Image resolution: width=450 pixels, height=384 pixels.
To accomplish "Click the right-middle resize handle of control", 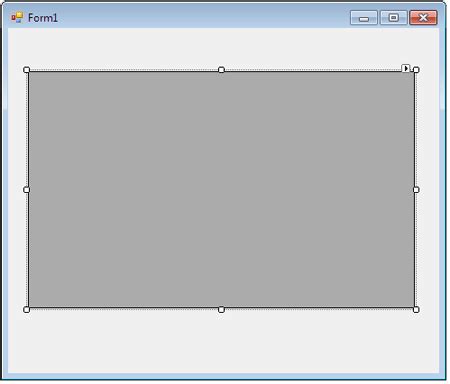I will point(416,190).
